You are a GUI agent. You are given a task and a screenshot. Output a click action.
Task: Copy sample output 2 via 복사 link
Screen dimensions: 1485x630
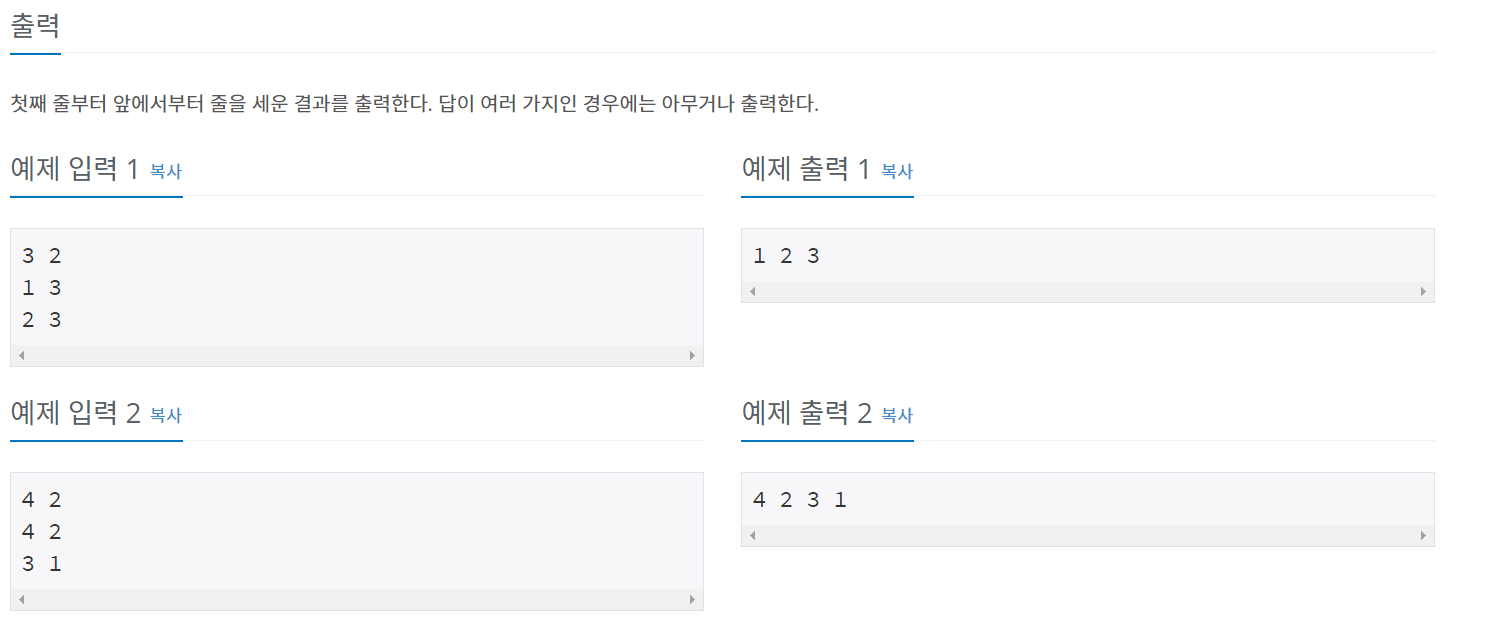coord(897,415)
